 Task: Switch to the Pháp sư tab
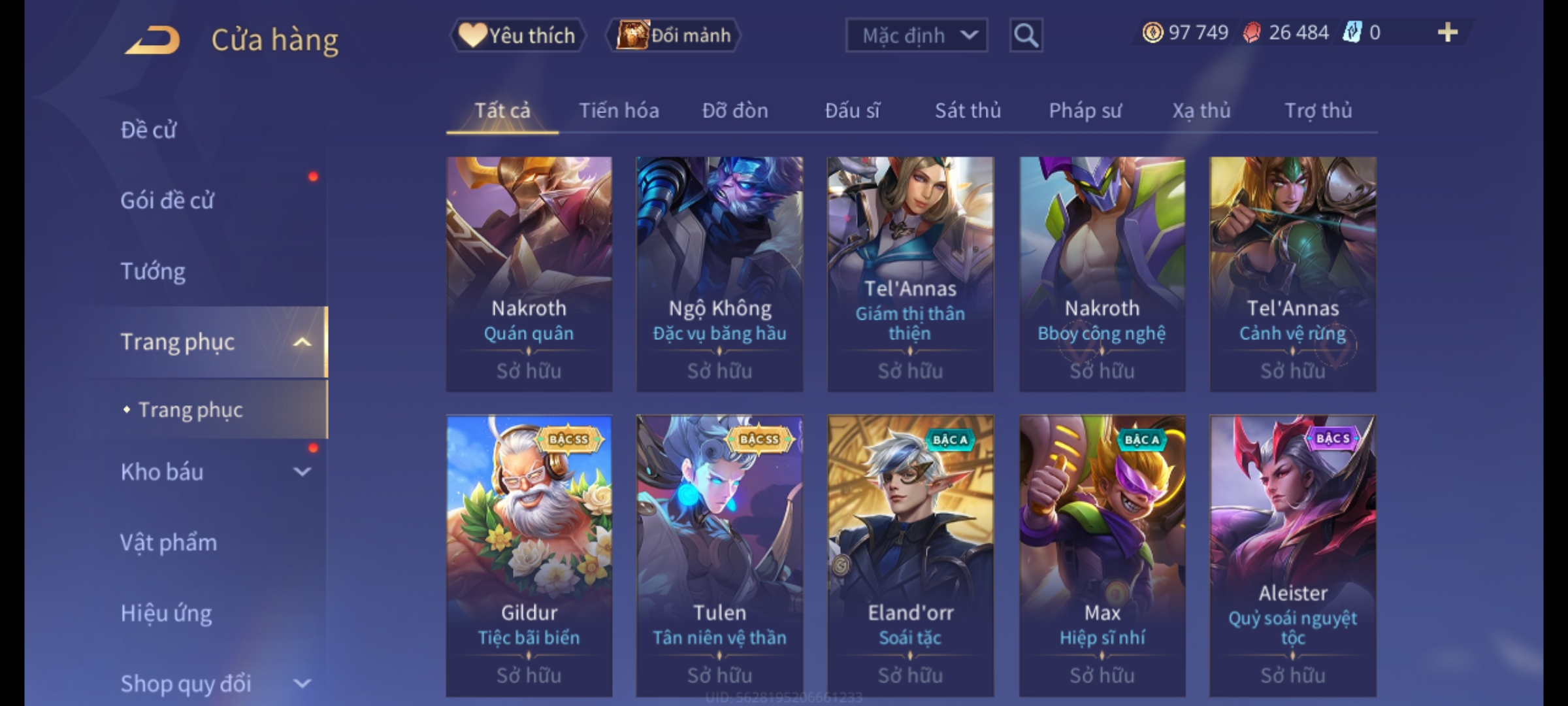click(1085, 110)
